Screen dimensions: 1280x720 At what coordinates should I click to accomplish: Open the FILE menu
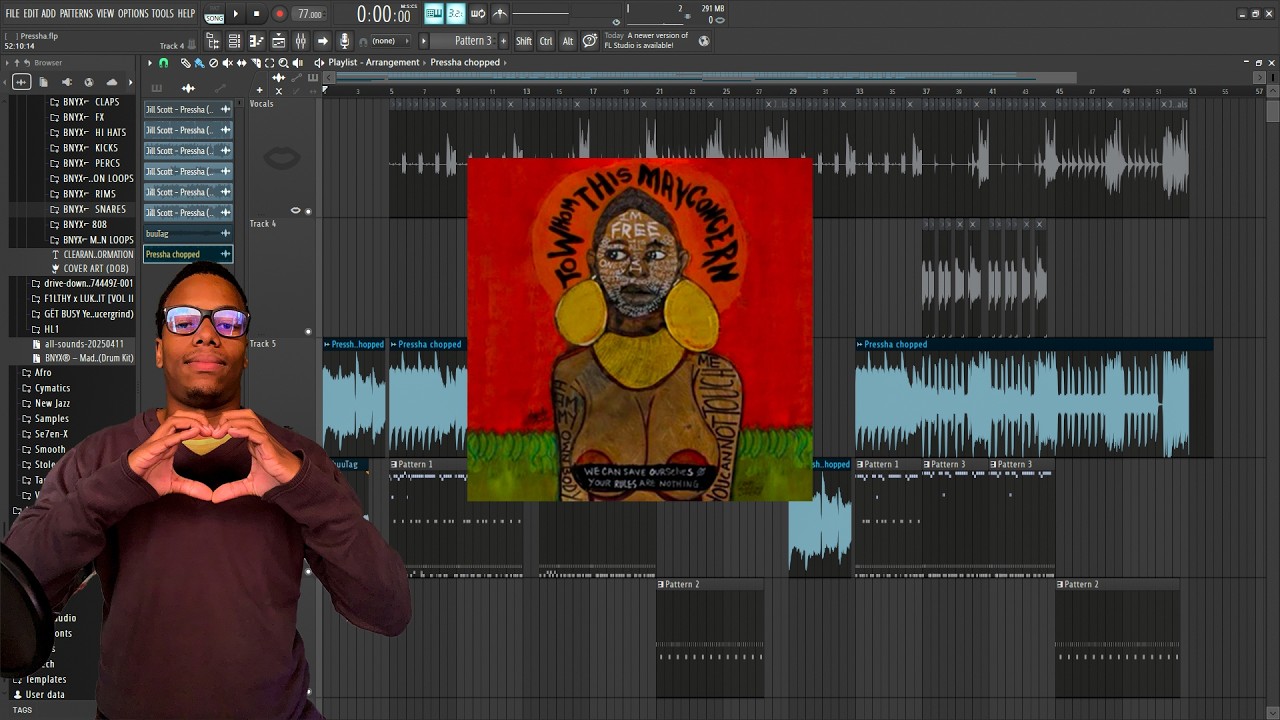coord(13,14)
